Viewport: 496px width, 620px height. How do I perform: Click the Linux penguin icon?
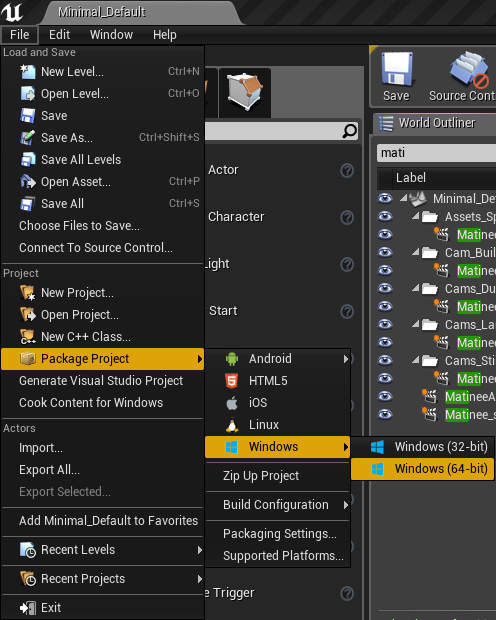tap(232, 425)
